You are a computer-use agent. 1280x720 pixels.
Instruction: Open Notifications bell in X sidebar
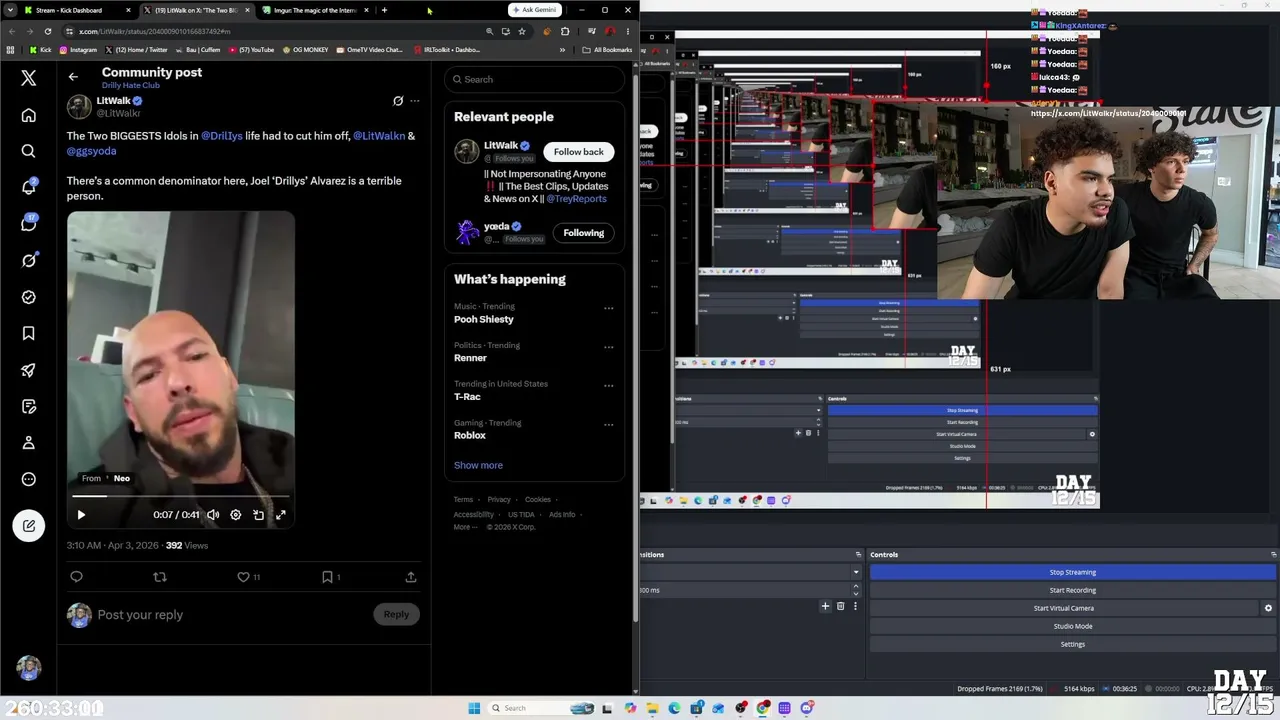click(28, 188)
